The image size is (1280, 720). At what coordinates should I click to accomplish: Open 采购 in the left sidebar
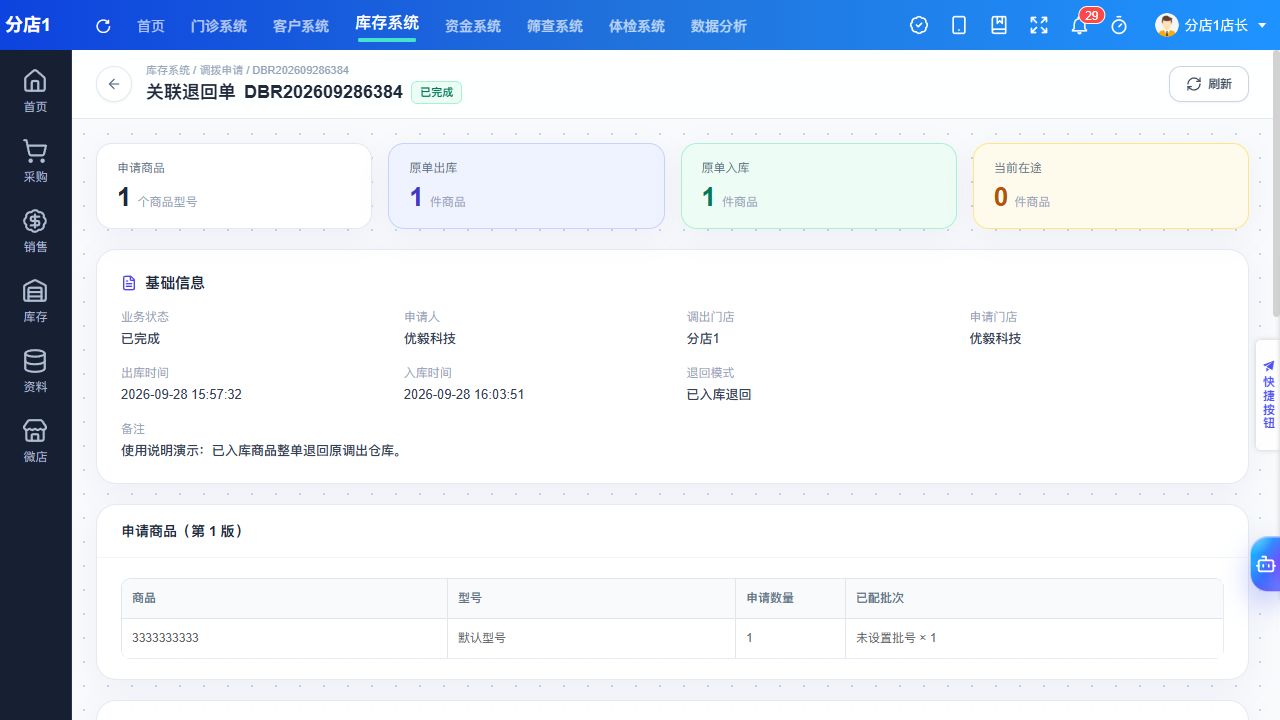click(x=35, y=161)
